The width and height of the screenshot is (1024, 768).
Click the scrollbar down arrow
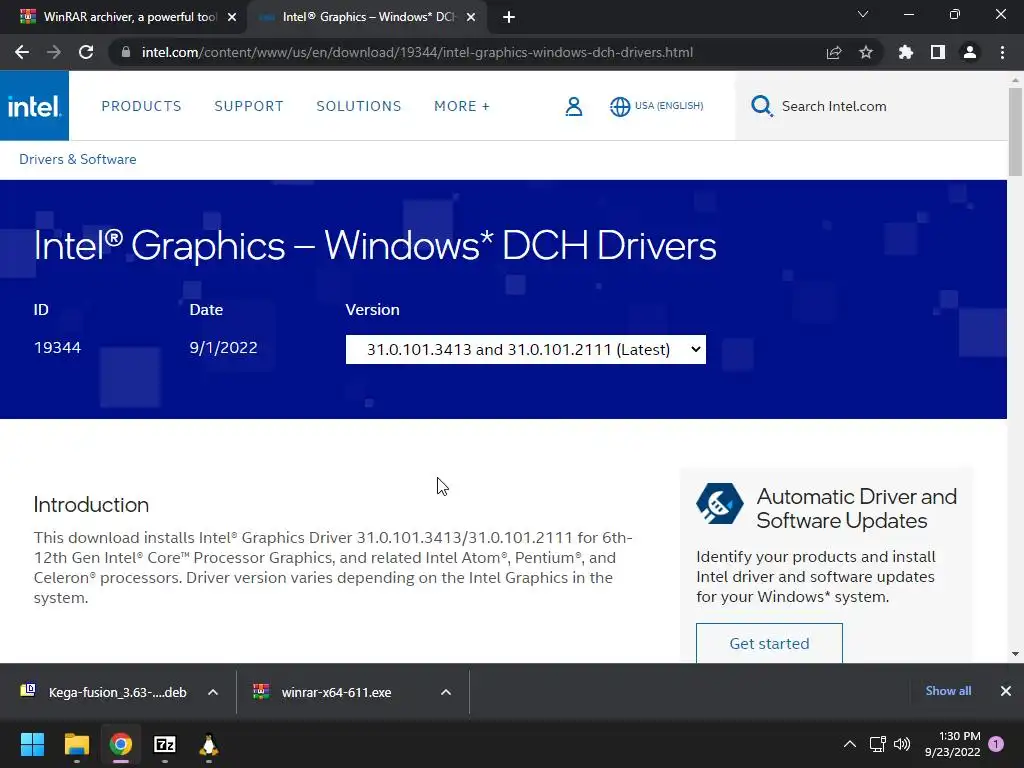pyautogui.click(x=1016, y=654)
